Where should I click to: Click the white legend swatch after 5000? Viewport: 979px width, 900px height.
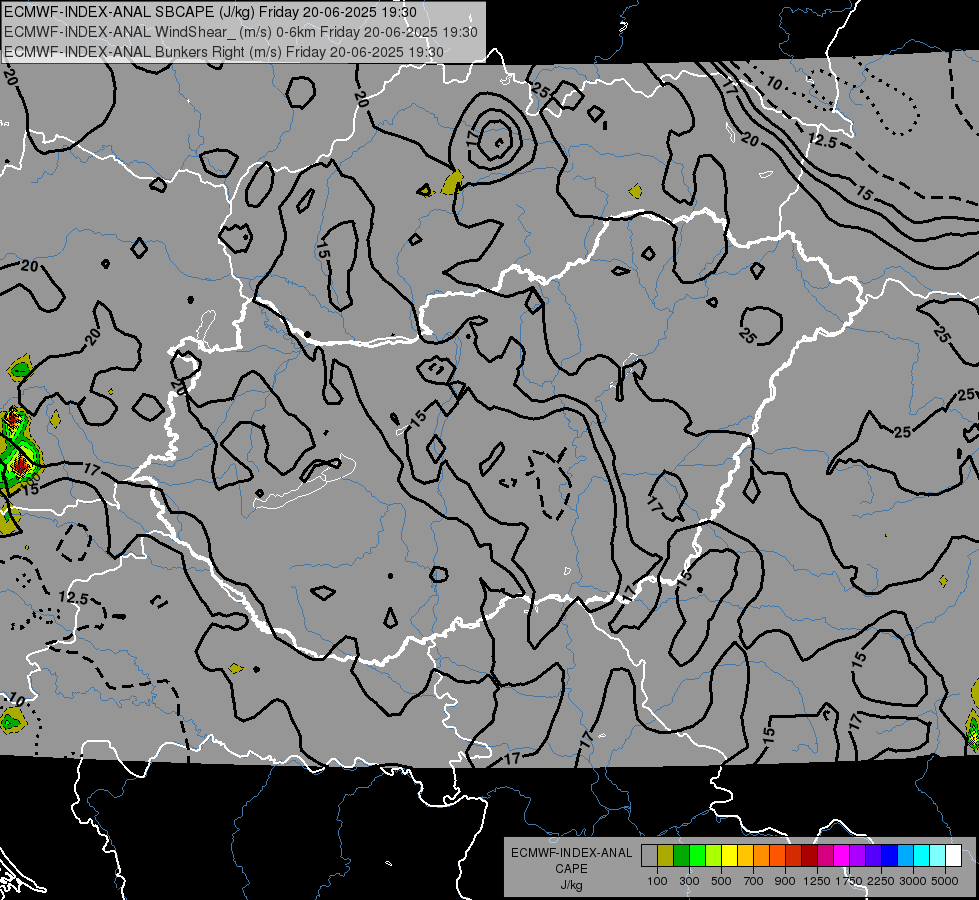tap(954, 856)
